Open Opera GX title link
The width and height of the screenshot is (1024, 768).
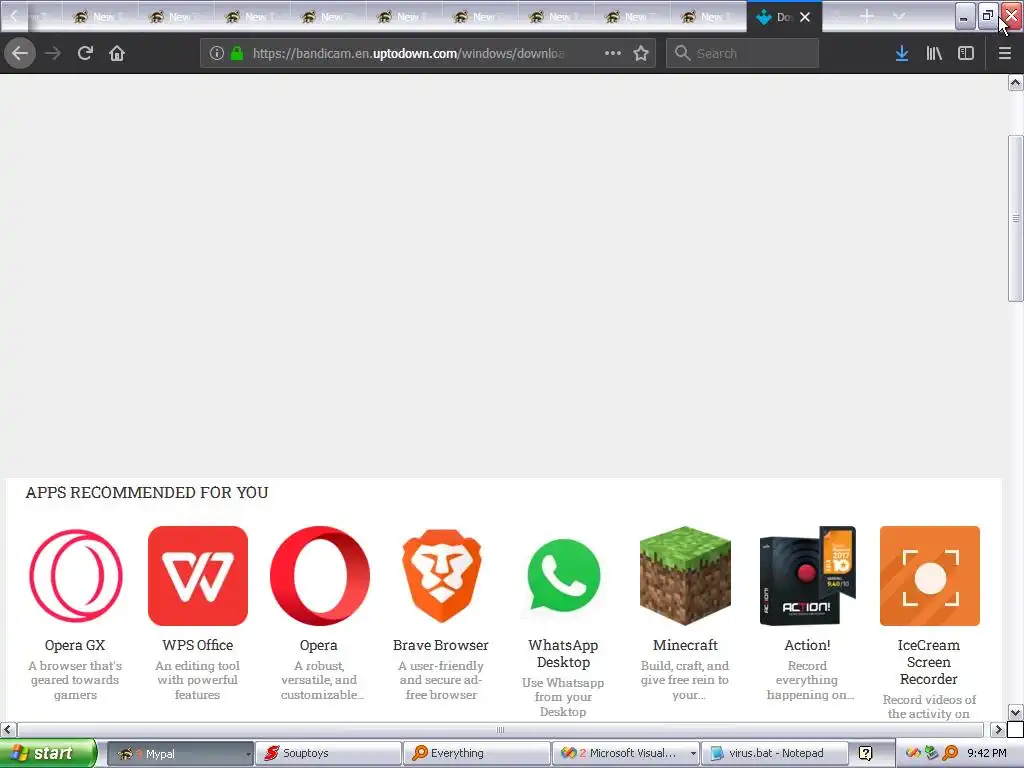point(75,645)
